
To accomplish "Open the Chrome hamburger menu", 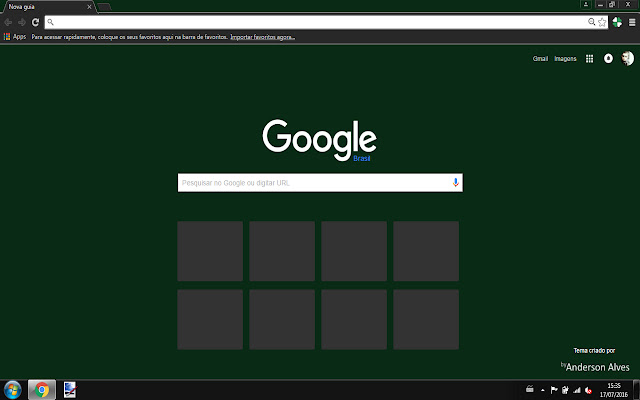I will (632, 22).
